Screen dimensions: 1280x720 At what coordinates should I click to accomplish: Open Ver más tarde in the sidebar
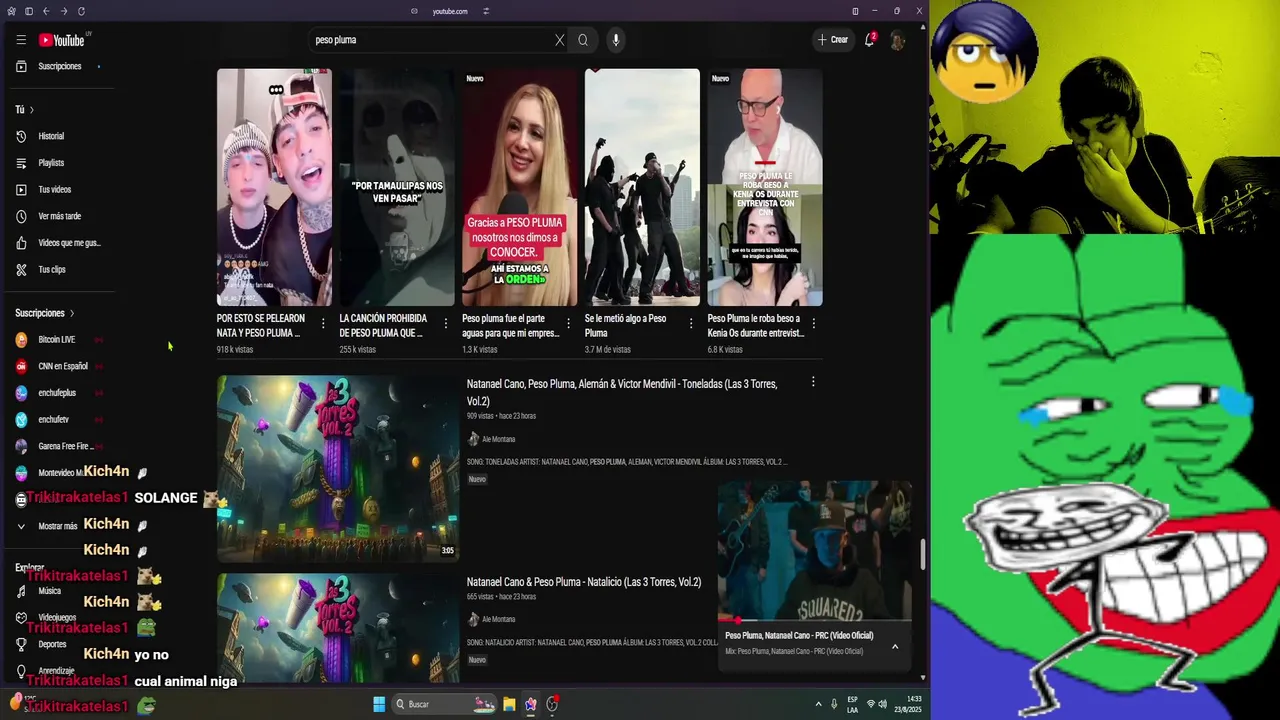pos(58,216)
